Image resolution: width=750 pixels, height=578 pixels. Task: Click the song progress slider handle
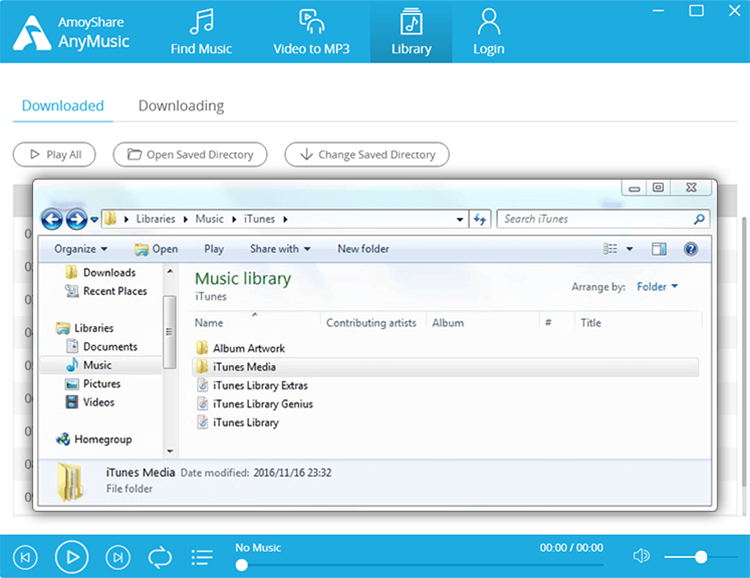[x=242, y=565]
